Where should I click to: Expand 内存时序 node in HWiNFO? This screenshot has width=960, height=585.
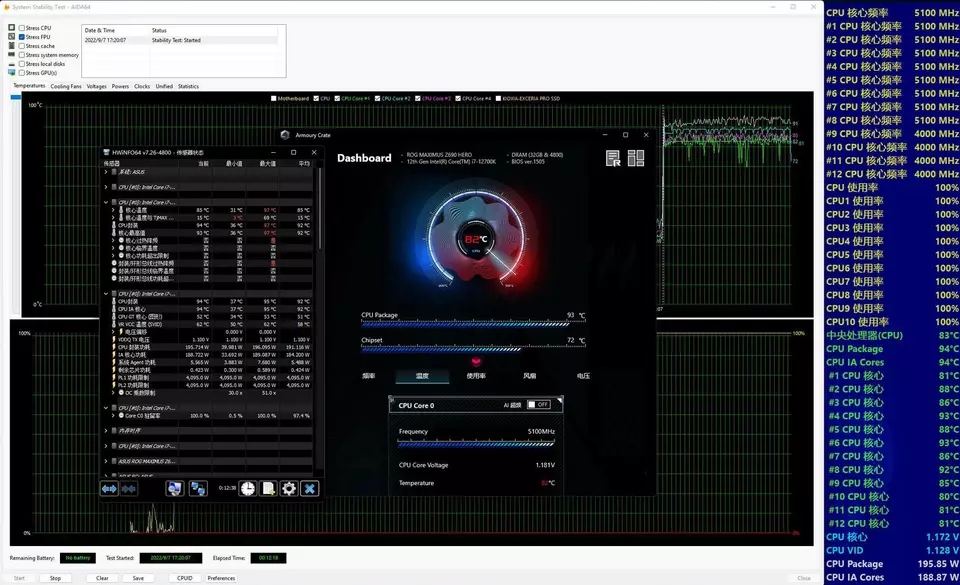tap(106, 431)
